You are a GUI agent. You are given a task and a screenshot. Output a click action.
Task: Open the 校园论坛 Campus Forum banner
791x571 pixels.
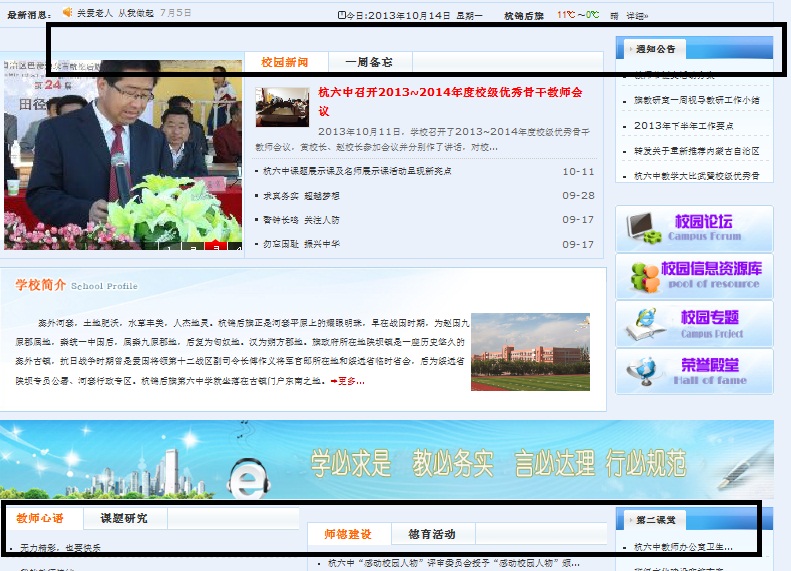click(x=694, y=228)
